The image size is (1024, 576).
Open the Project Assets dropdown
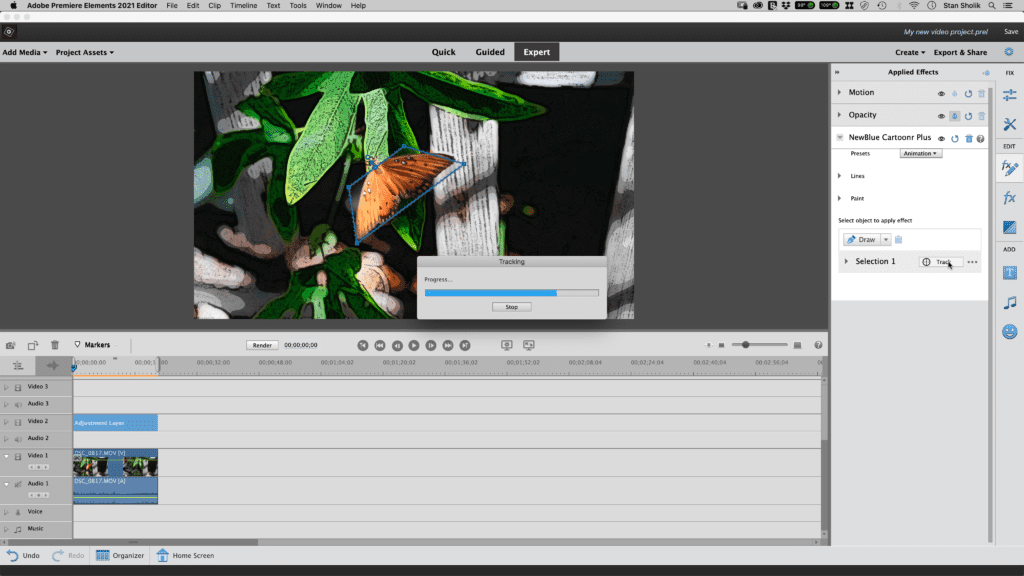point(85,52)
